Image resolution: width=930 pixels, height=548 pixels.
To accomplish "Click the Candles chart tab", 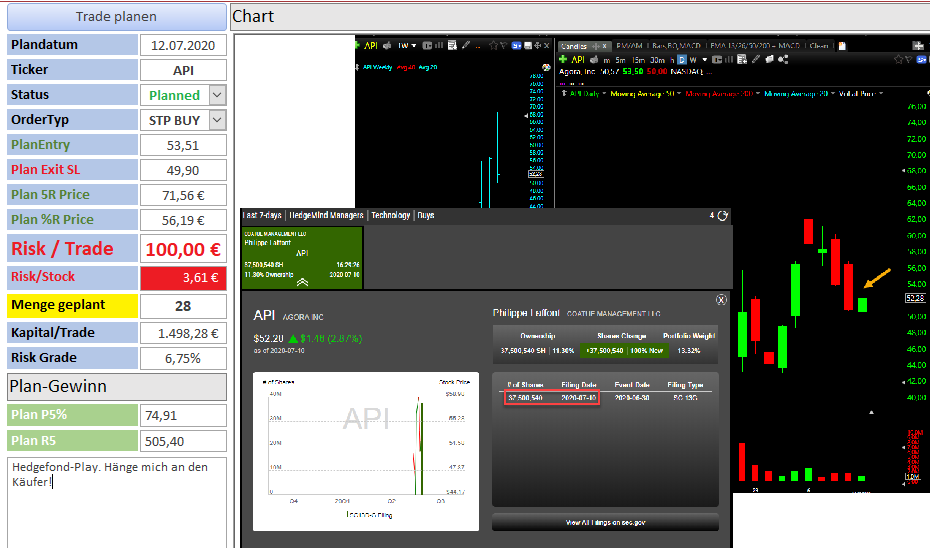I will [574, 46].
